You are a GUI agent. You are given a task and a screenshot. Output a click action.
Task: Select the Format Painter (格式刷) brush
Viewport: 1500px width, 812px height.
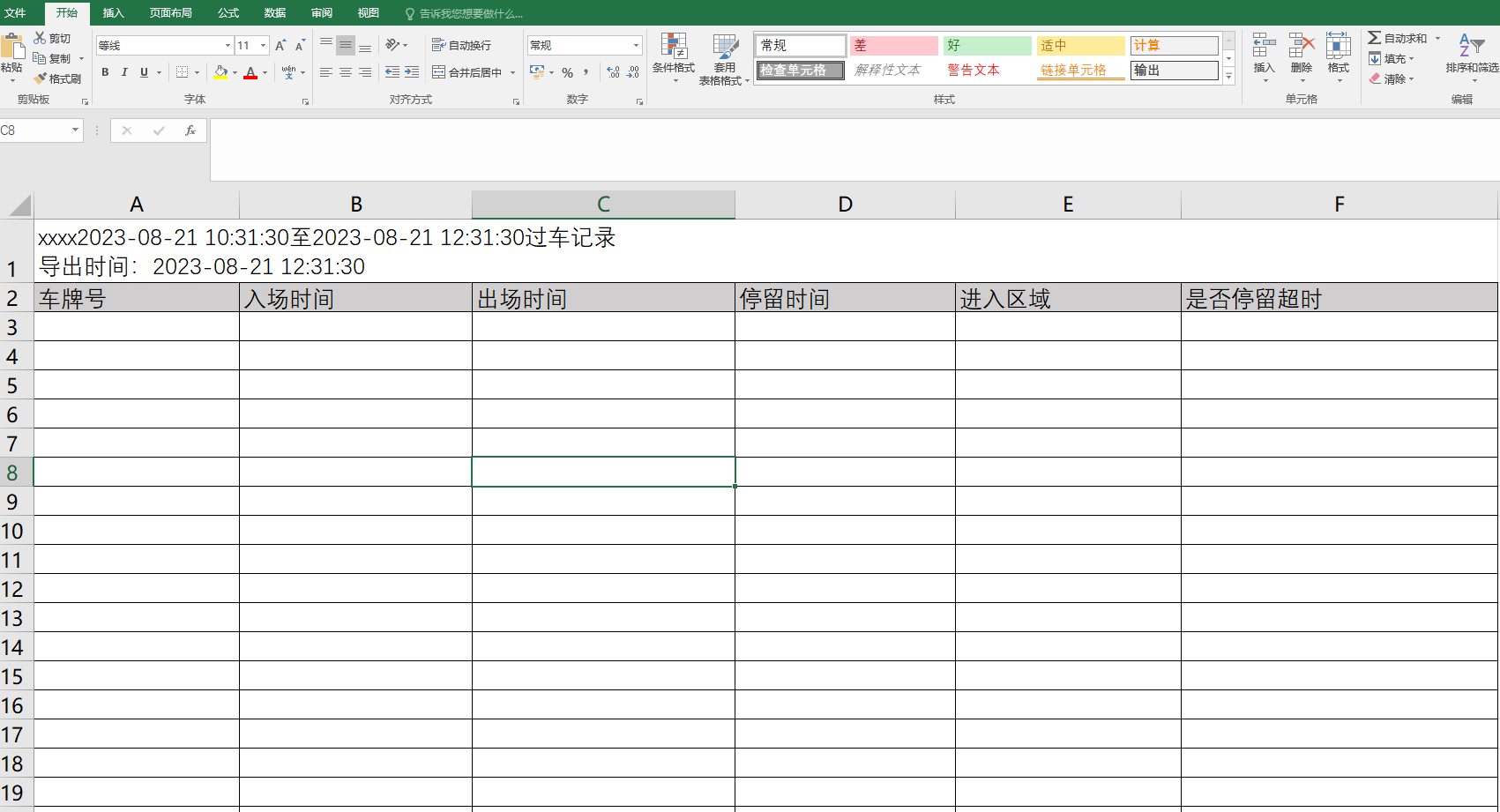pyautogui.click(x=40, y=78)
